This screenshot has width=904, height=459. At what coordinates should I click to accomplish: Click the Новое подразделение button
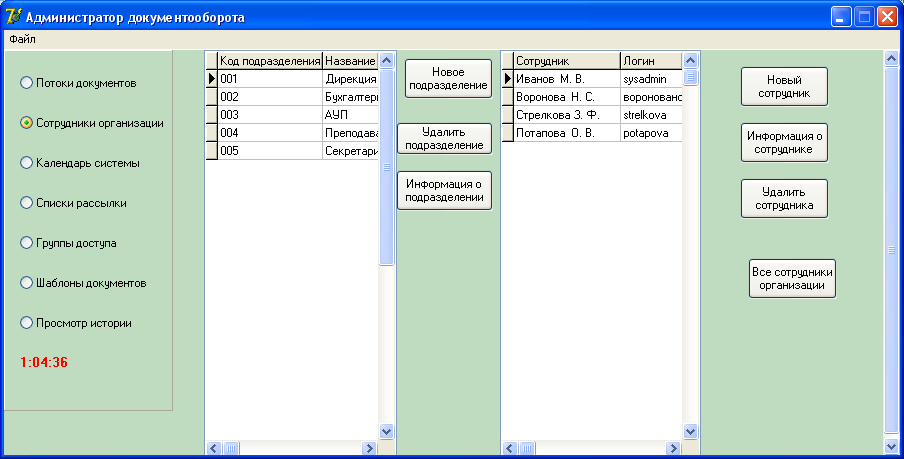click(x=448, y=78)
